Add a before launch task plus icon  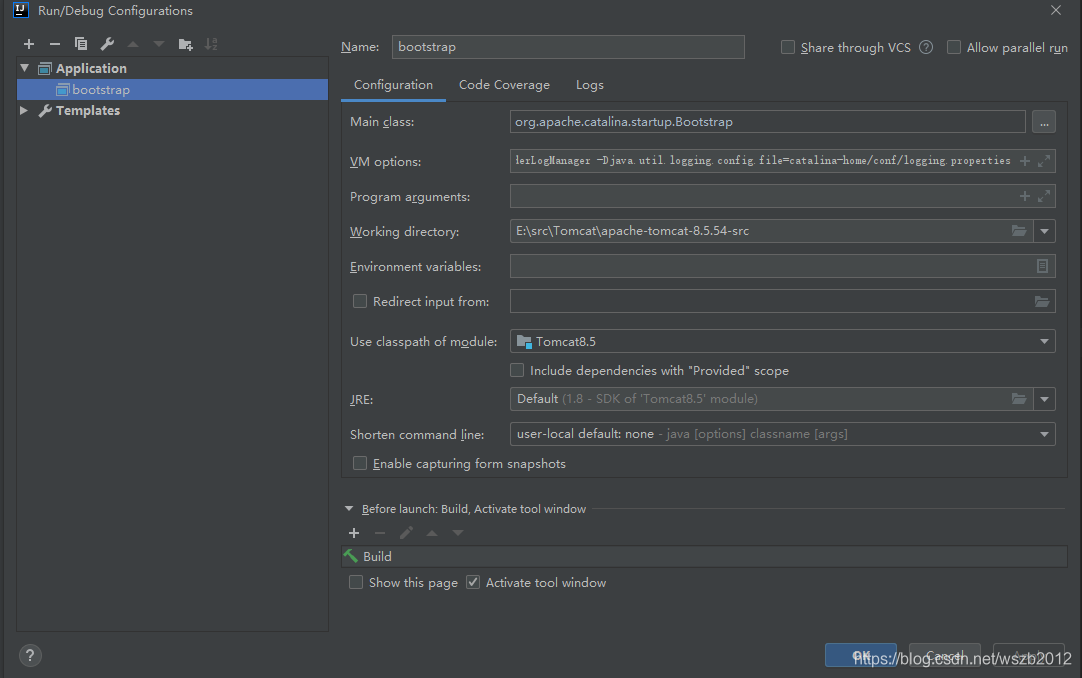click(354, 532)
